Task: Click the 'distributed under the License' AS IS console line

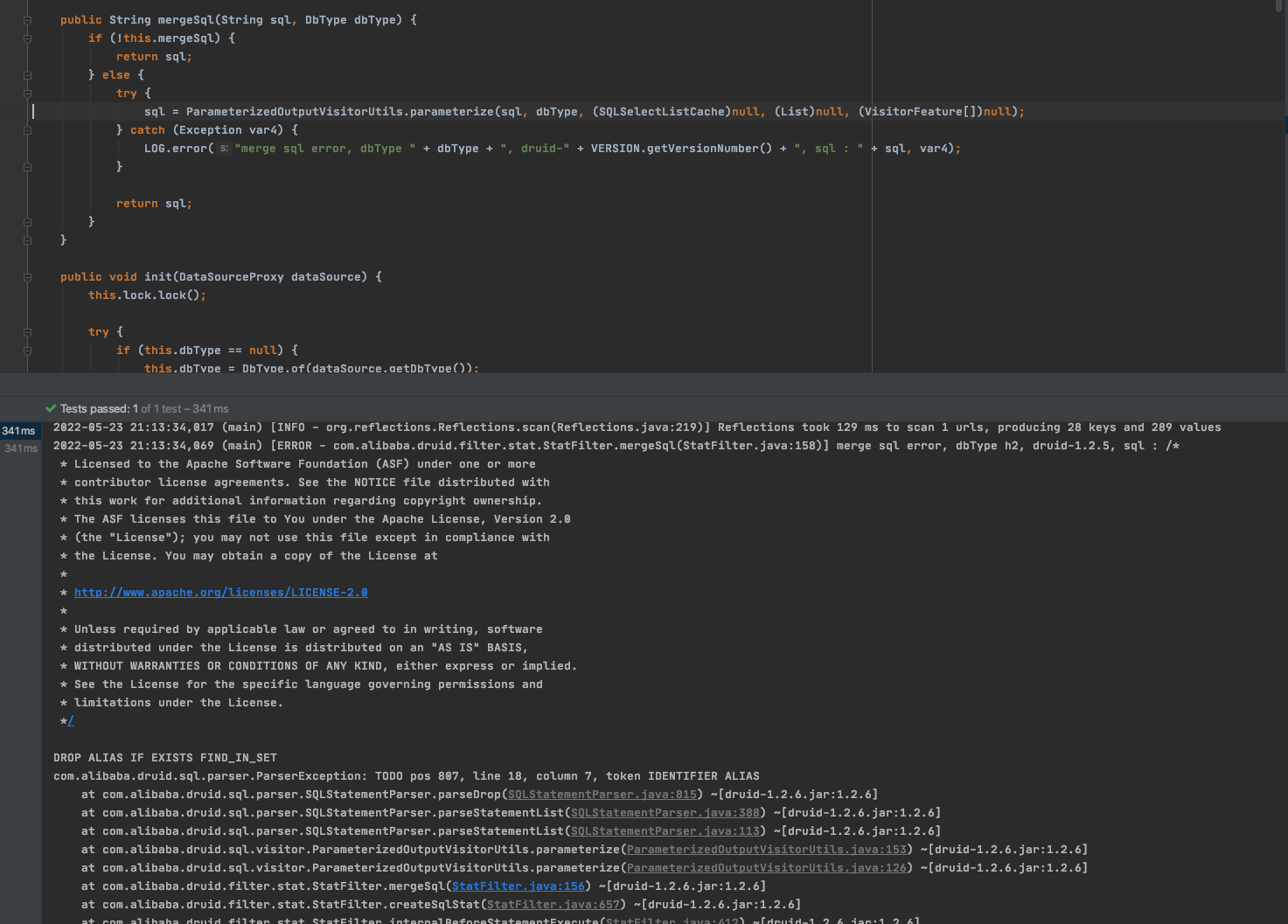Action: pyautogui.click(x=294, y=648)
